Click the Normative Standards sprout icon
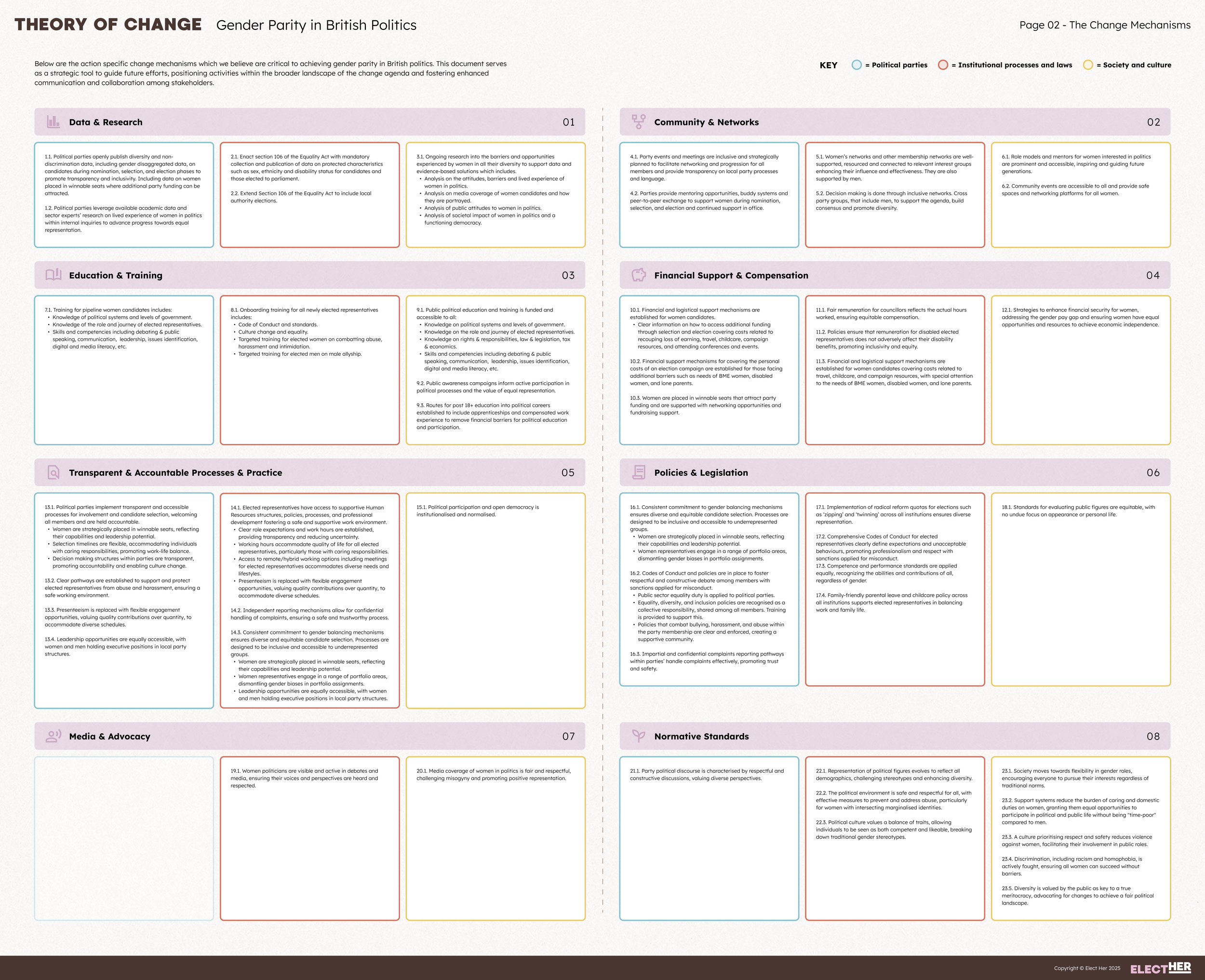This screenshot has width=1205, height=980. (638, 736)
